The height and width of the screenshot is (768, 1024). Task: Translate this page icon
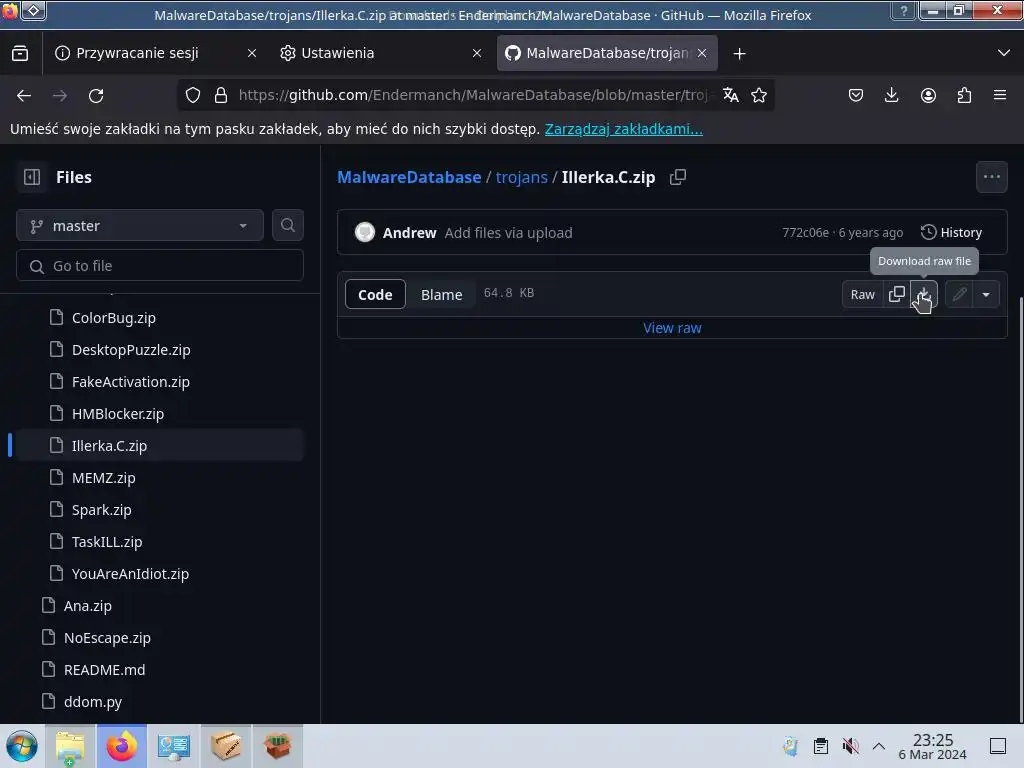click(x=731, y=95)
